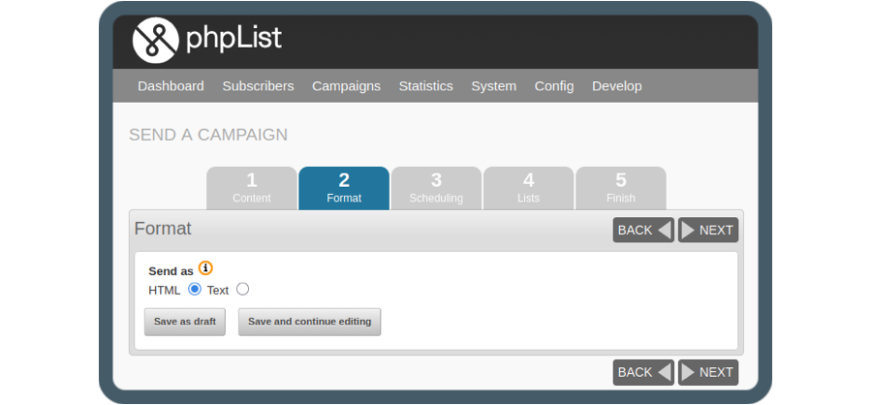This screenshot has height=405, width=872.
Task: Open the System menu
Action: pyautogui.click(x=494, y=86)
